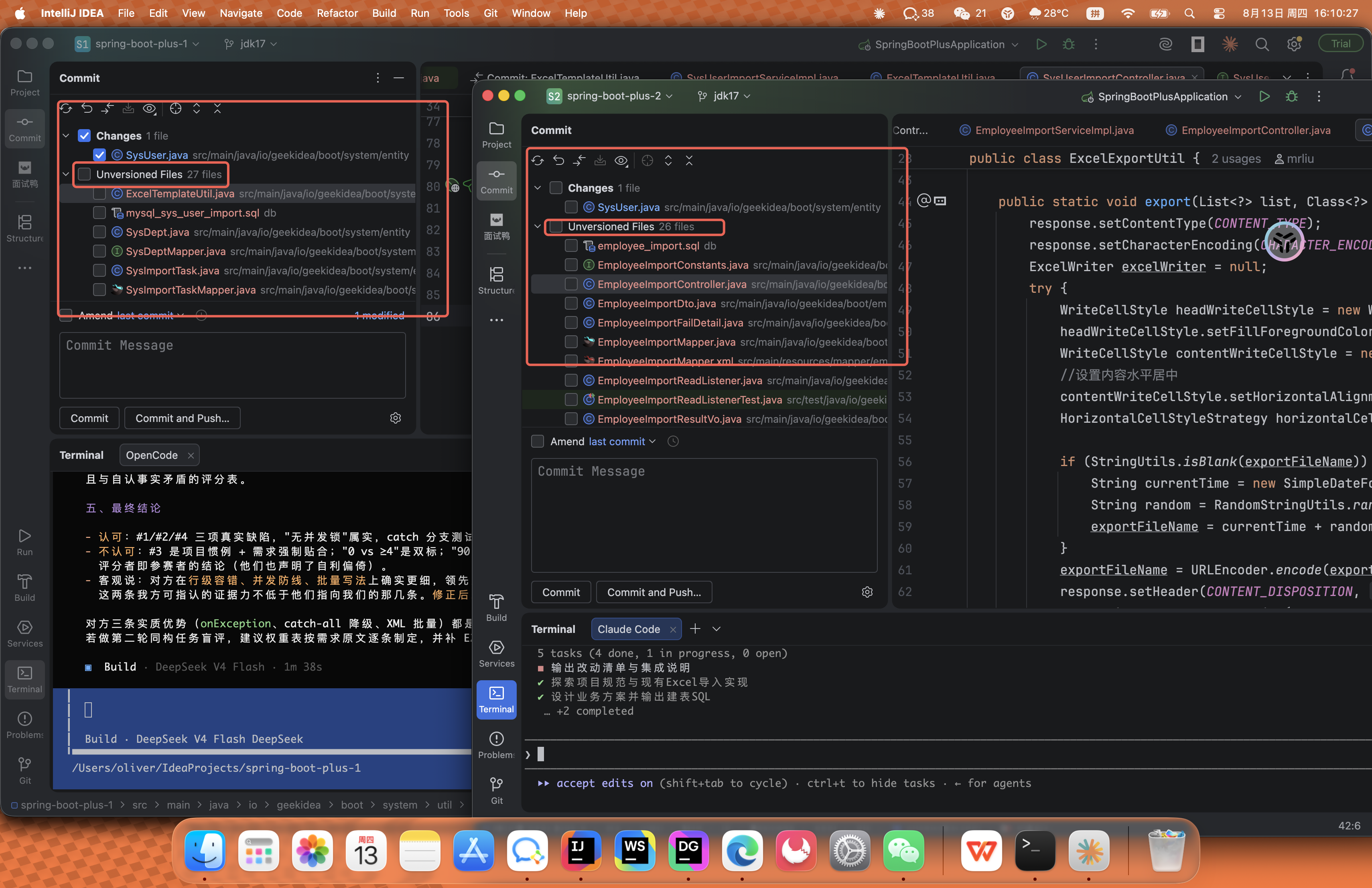Open IDE settings gear in spring-boot-plus-1 toolbar
The image size is (1372, 888).
click(1294, 45)
